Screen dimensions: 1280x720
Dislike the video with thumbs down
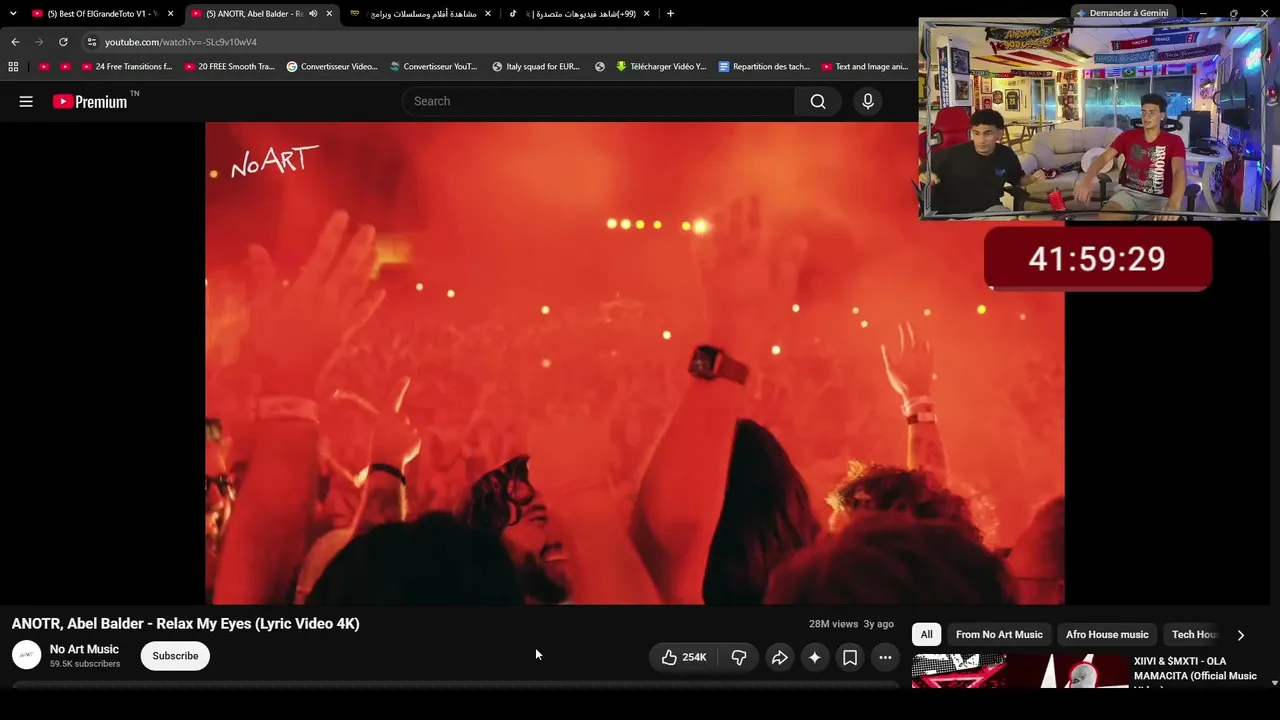click(x=739, y=657)
